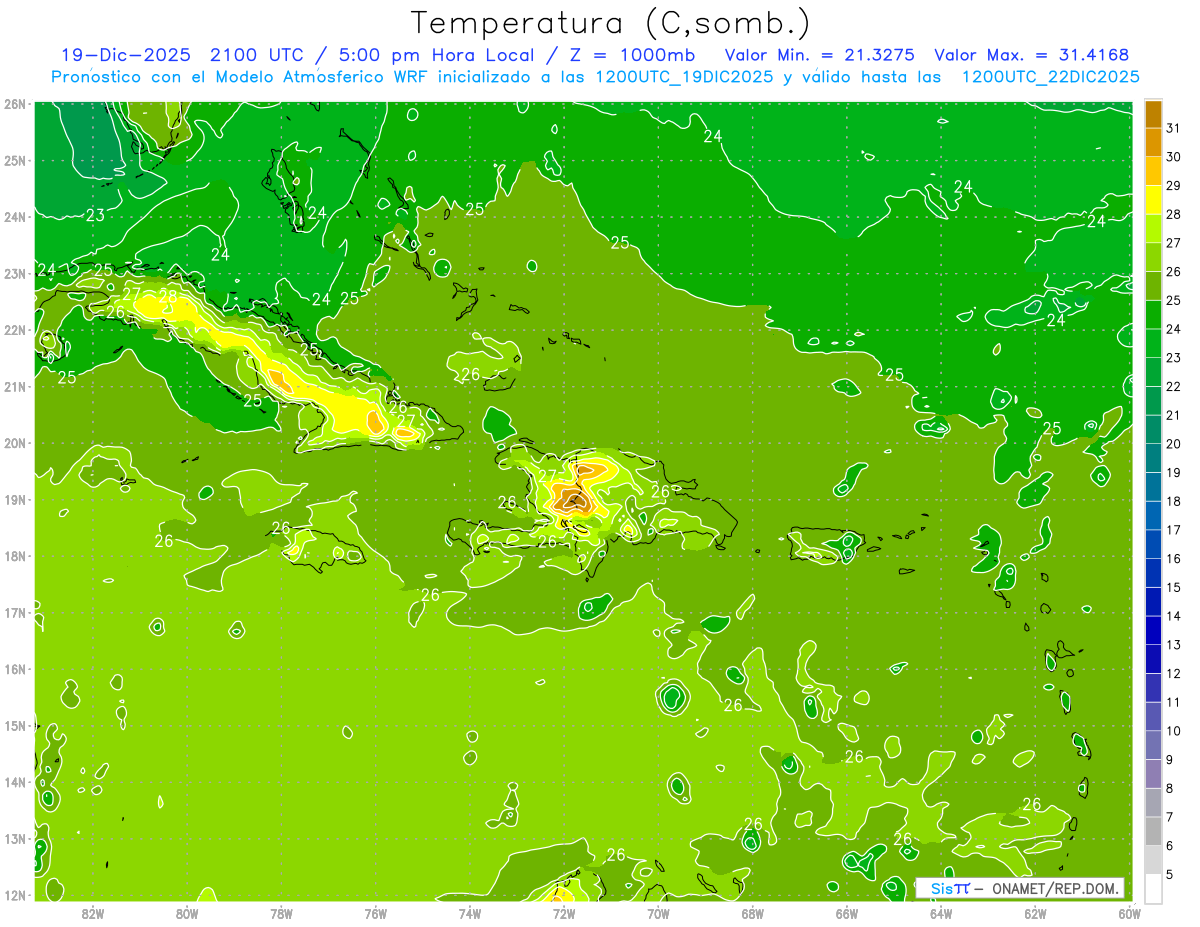The width and height of the screenshot is (1200, 927).
Task: Click the gold legend swatch between 29 and 30
Action: [1153, 171]
